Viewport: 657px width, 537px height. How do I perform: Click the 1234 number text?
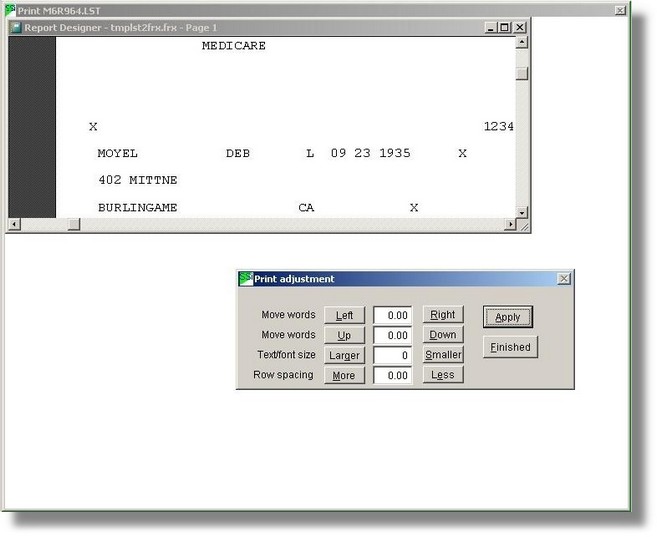tap(499, 126)
